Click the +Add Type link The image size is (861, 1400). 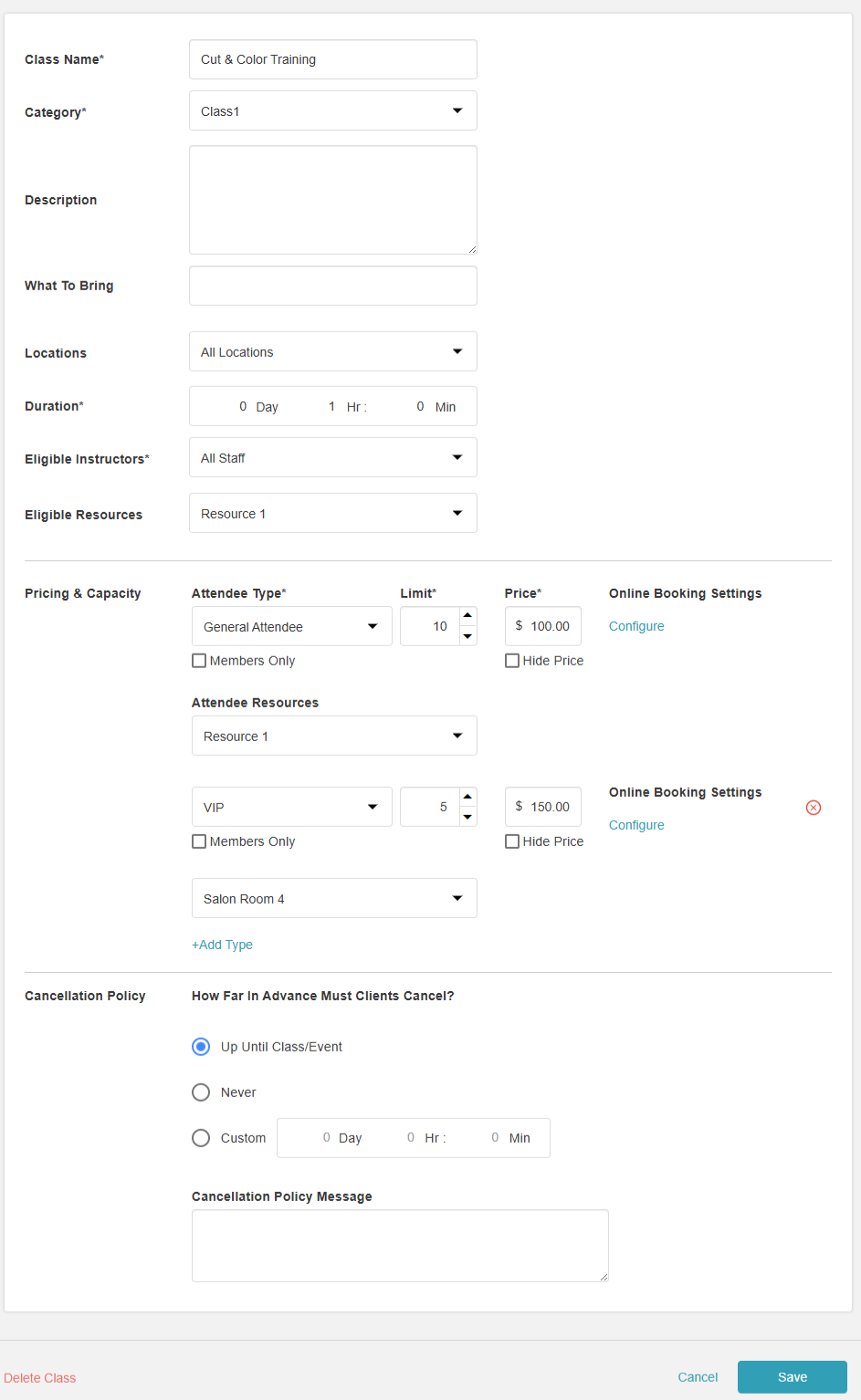pyautogui.click(x=222, y=945)
